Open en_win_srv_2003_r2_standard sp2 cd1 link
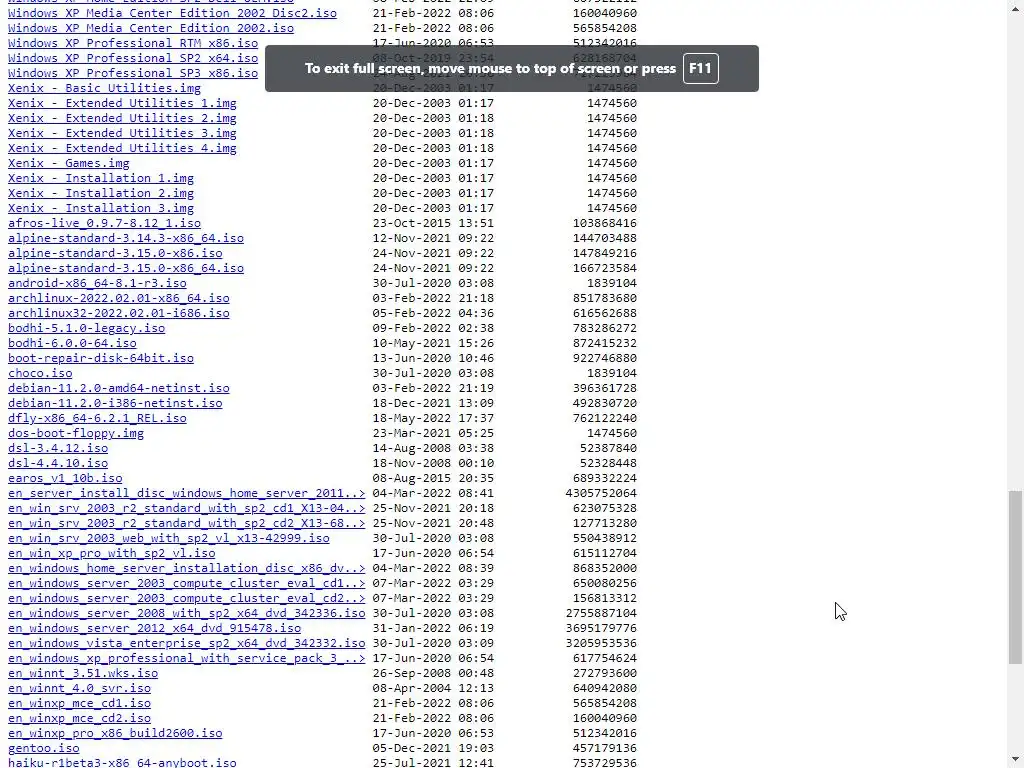 [x=186, y=509]
